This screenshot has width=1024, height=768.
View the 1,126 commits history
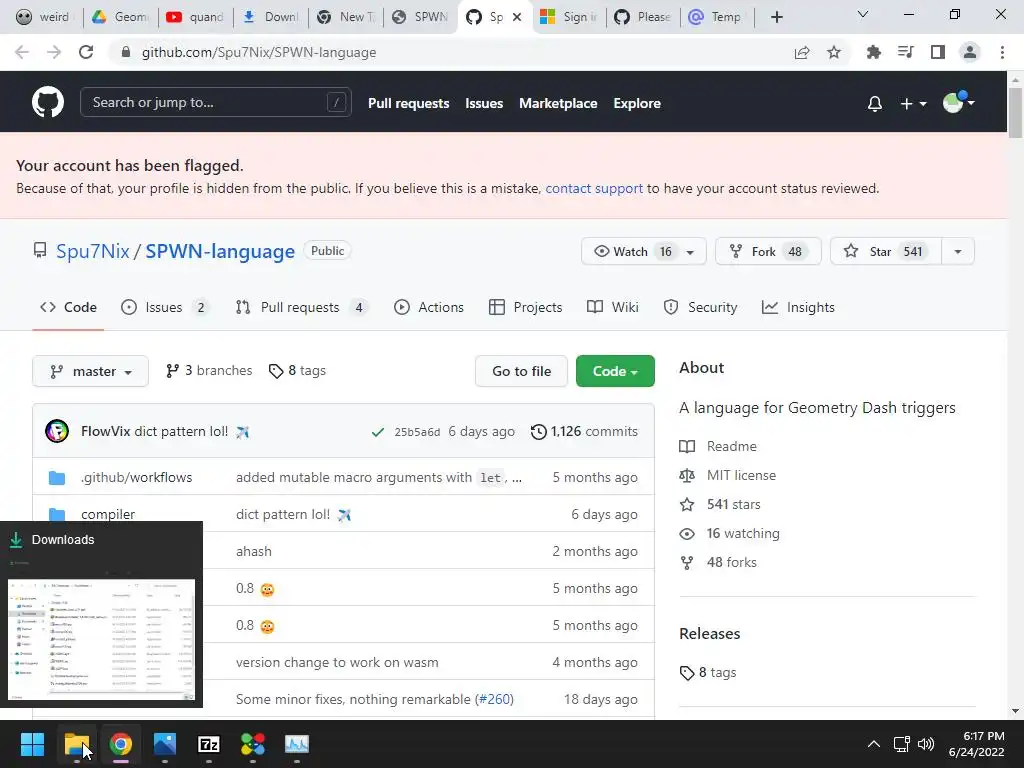(x=584, y=431)
